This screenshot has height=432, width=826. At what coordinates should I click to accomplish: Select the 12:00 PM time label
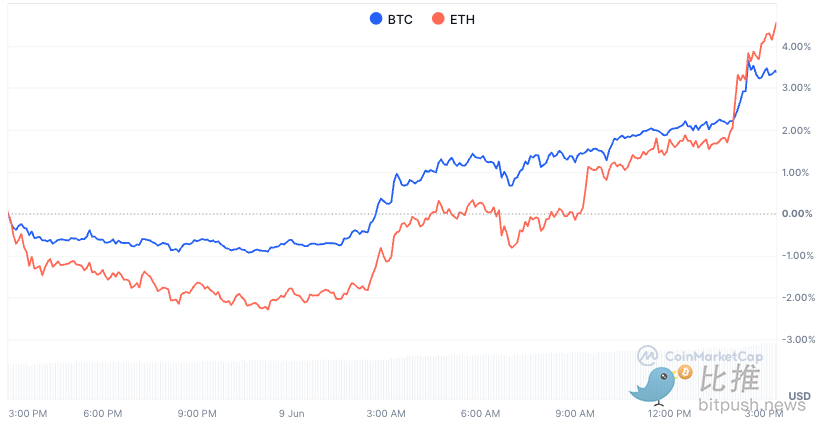tap(670, 413)
